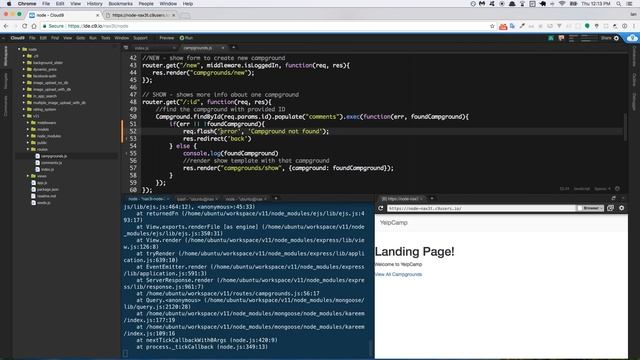Expand the views folder

click(28, 176)
